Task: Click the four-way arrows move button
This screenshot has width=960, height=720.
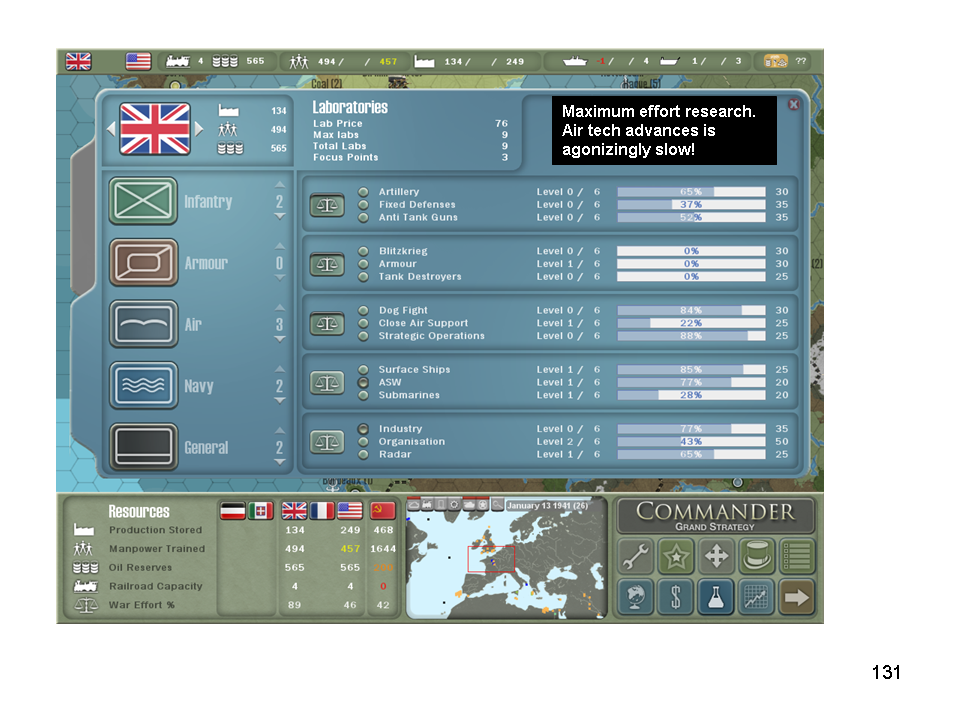Action: 717,557
